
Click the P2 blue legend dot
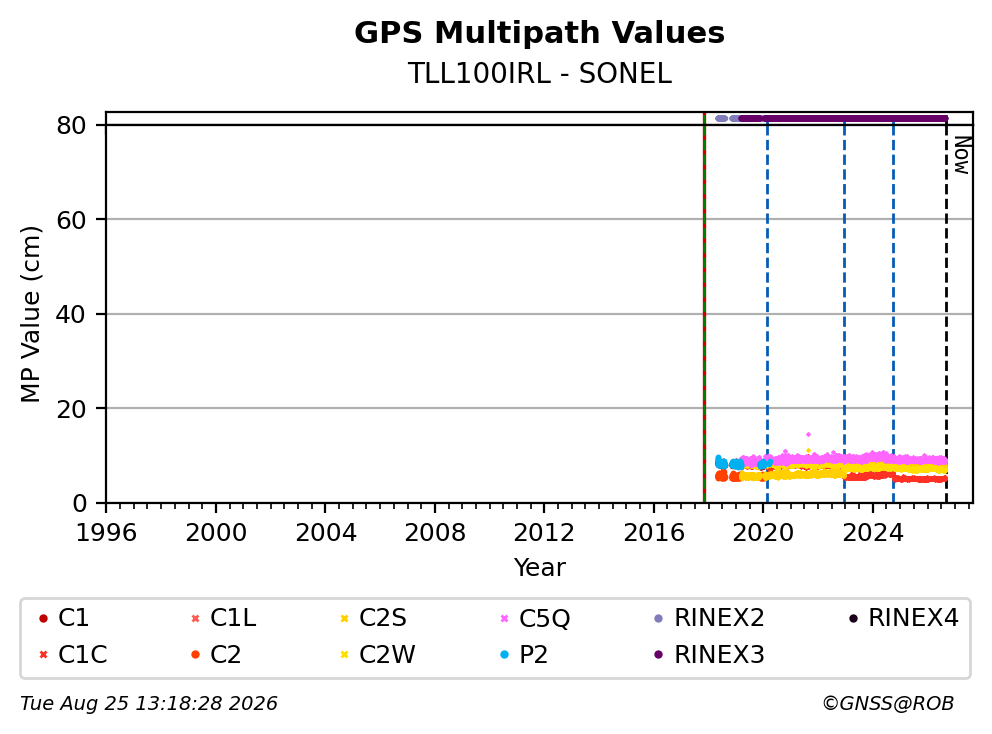pos(504,655)
